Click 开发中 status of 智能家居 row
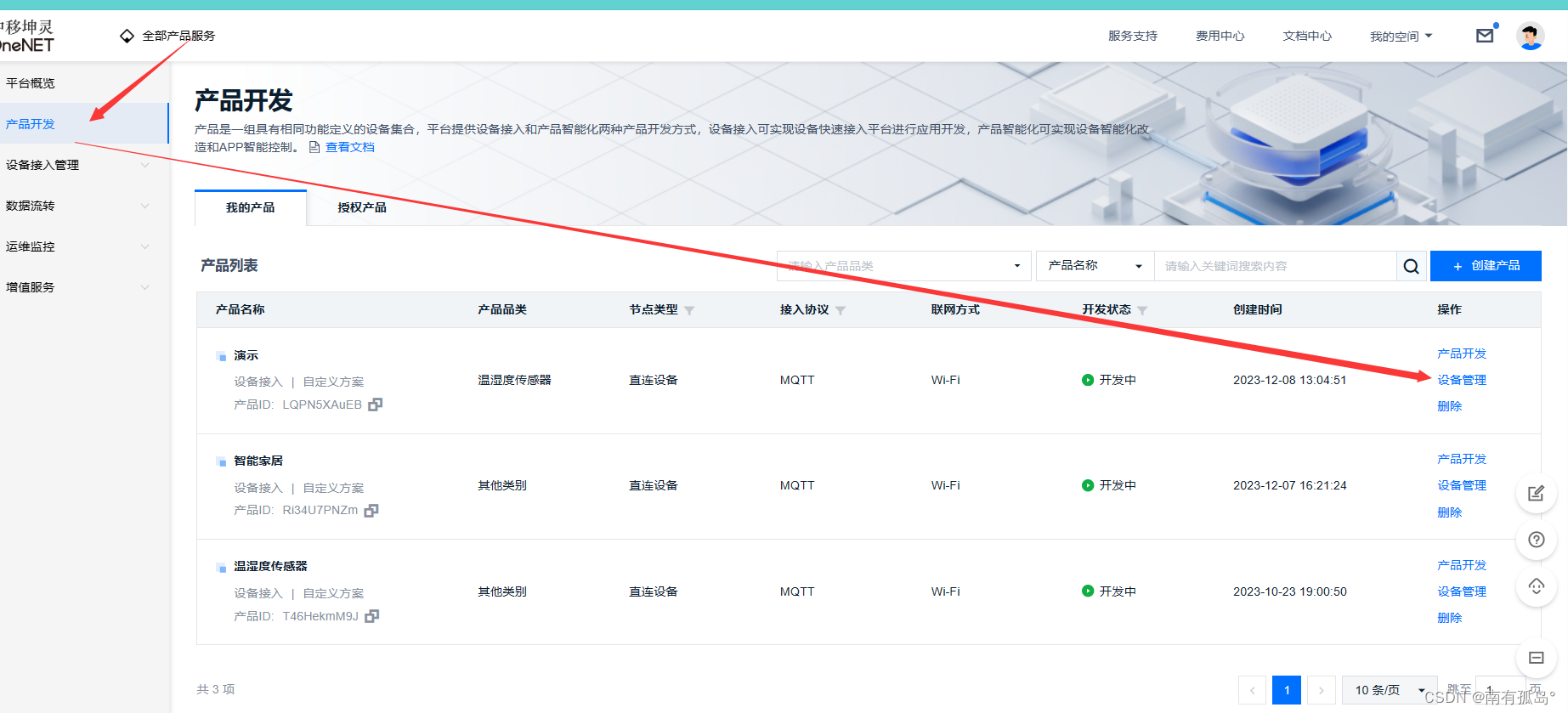Viewport: 1568px width, 713px height. coord(1109,485)
